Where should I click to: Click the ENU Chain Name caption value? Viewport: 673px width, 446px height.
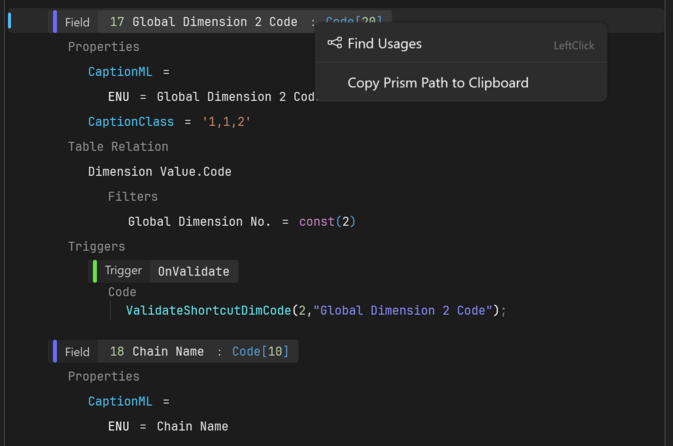click(x=192, y=426)
